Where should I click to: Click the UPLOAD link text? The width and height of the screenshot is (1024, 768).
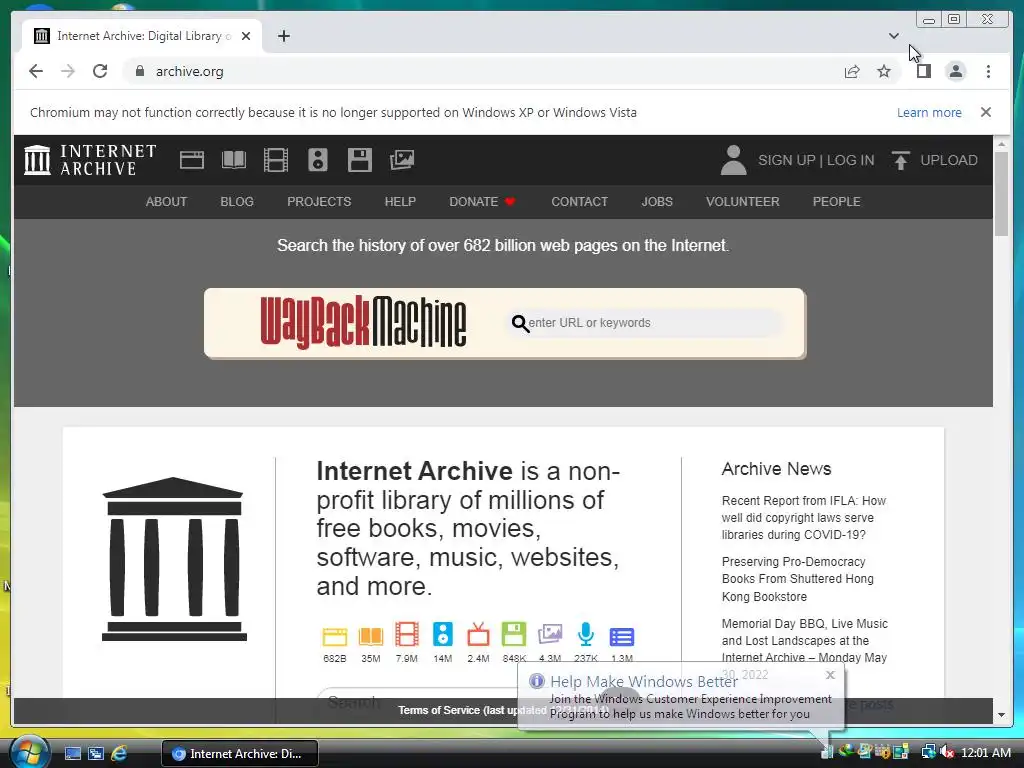tap(948, 160)
